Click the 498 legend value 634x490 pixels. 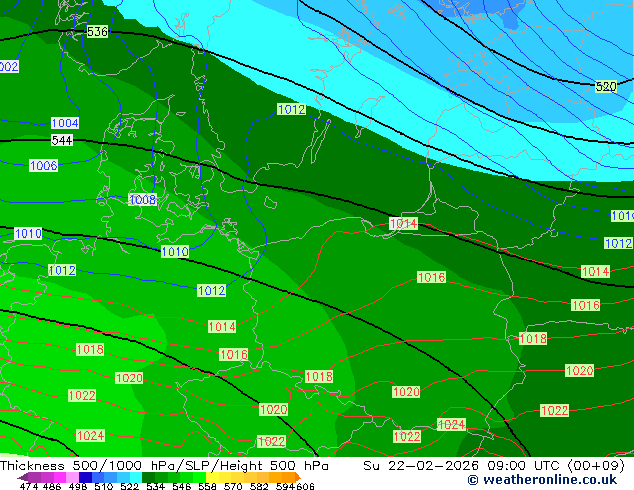[78, 486]
